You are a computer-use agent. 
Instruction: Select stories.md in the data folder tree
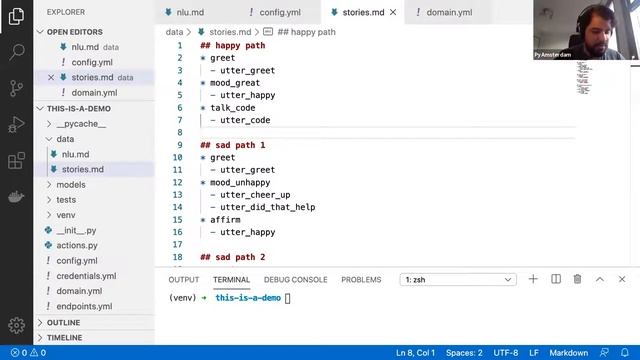(82, 169)
